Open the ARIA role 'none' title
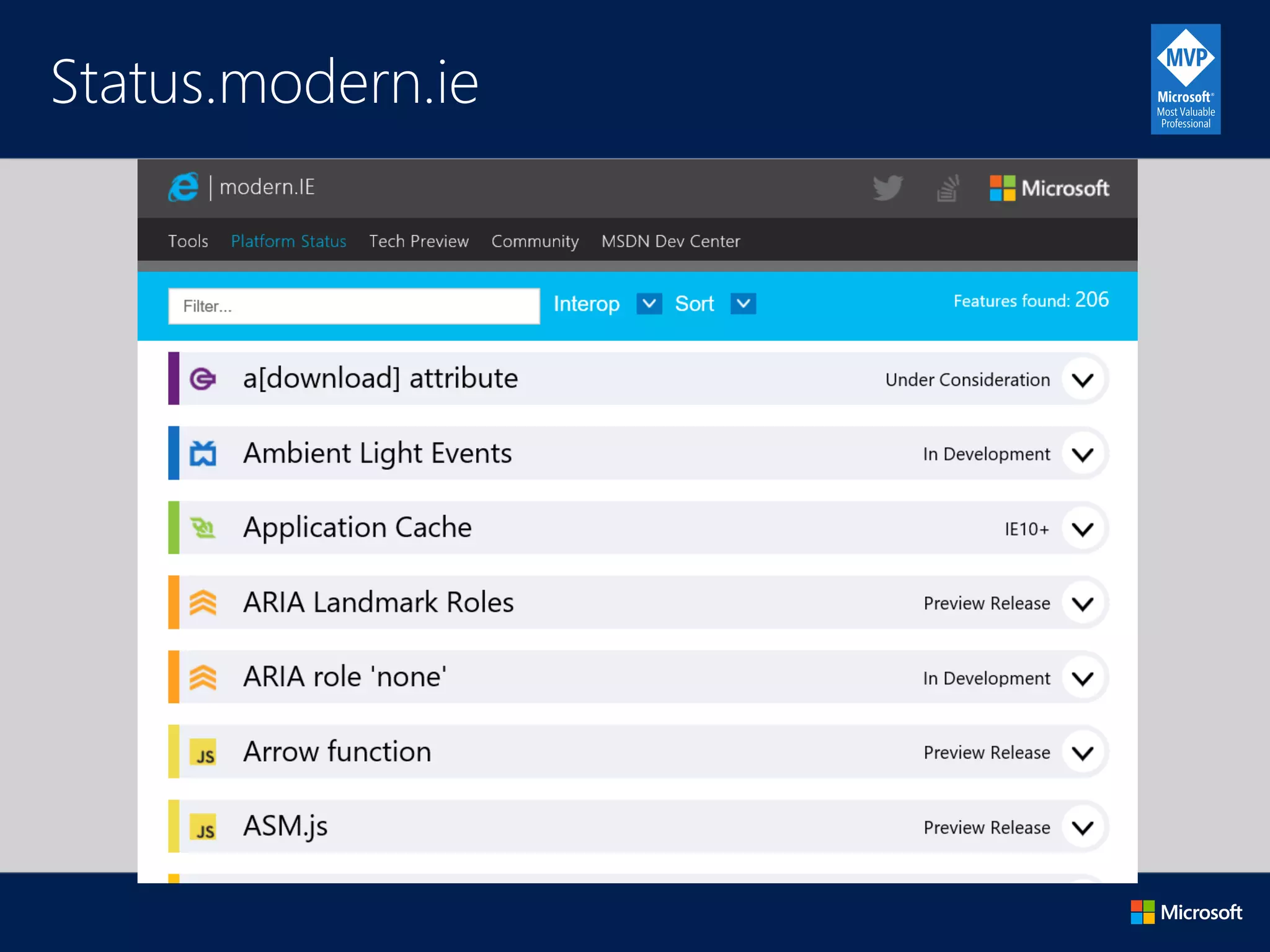The image size is (1270, 952). coord(345,676)
